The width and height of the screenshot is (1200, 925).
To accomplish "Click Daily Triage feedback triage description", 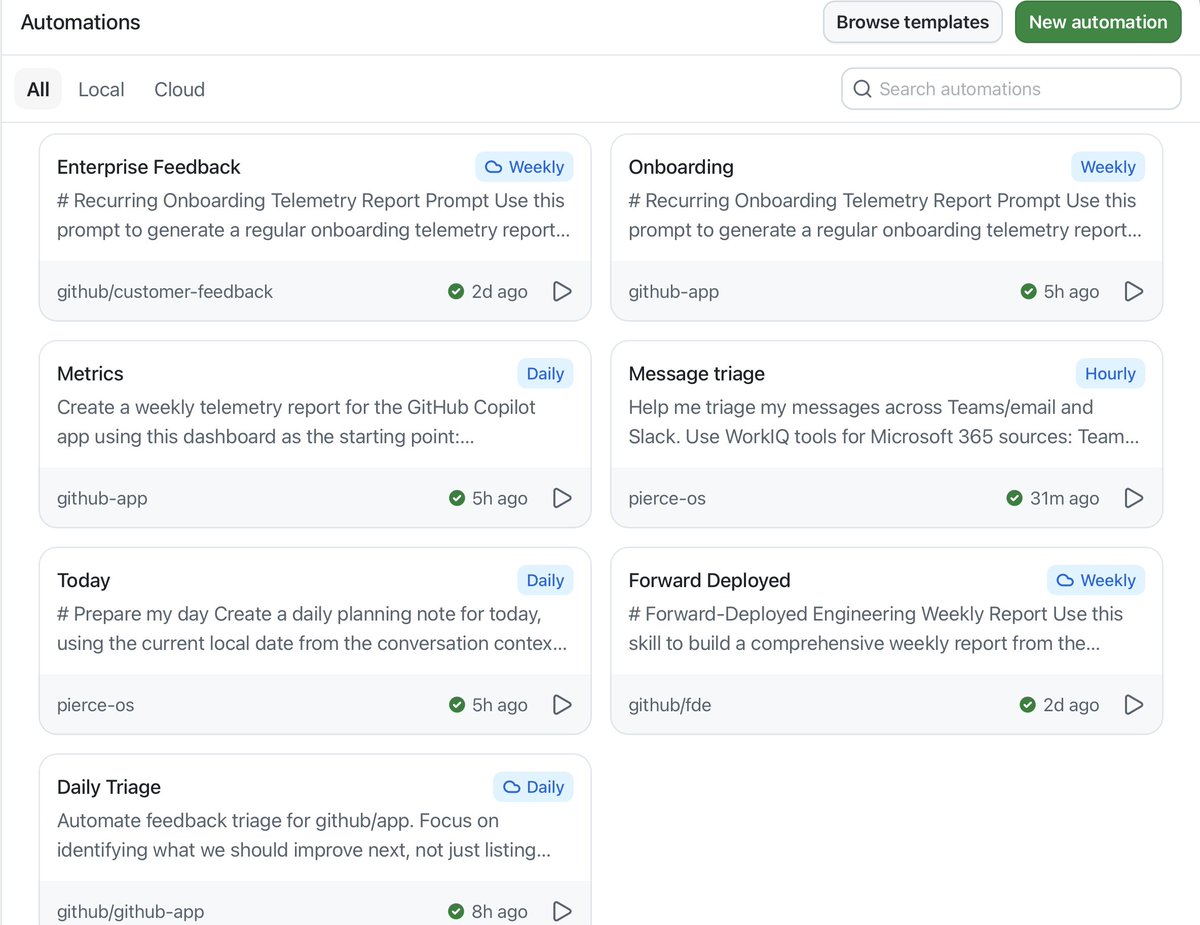I will click(x=304, y=836).
